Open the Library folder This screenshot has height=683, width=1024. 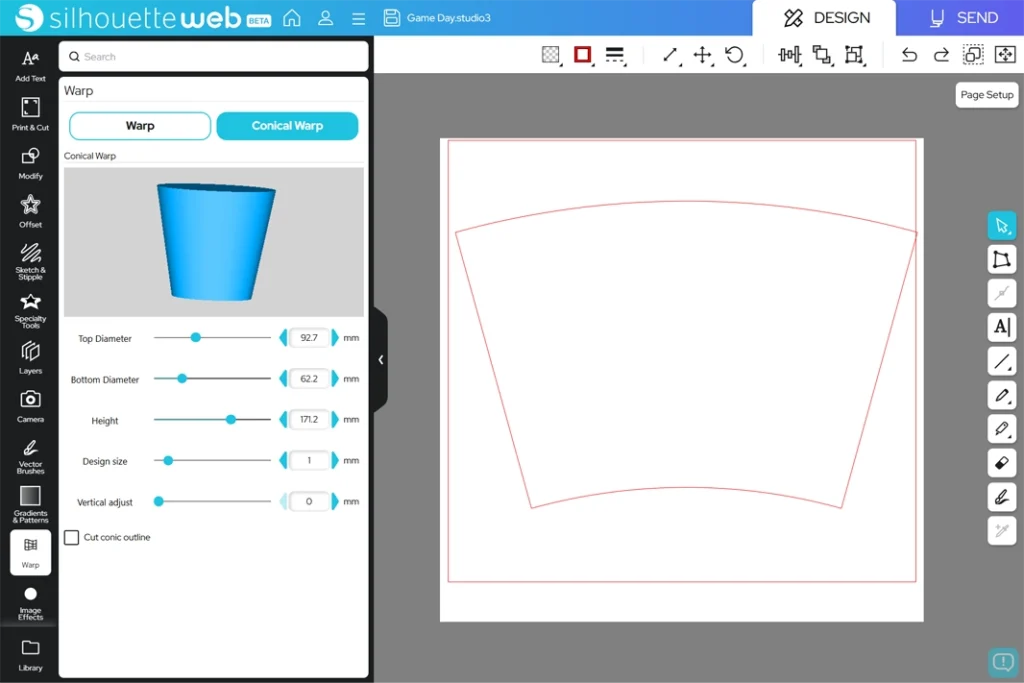[30, 653]
